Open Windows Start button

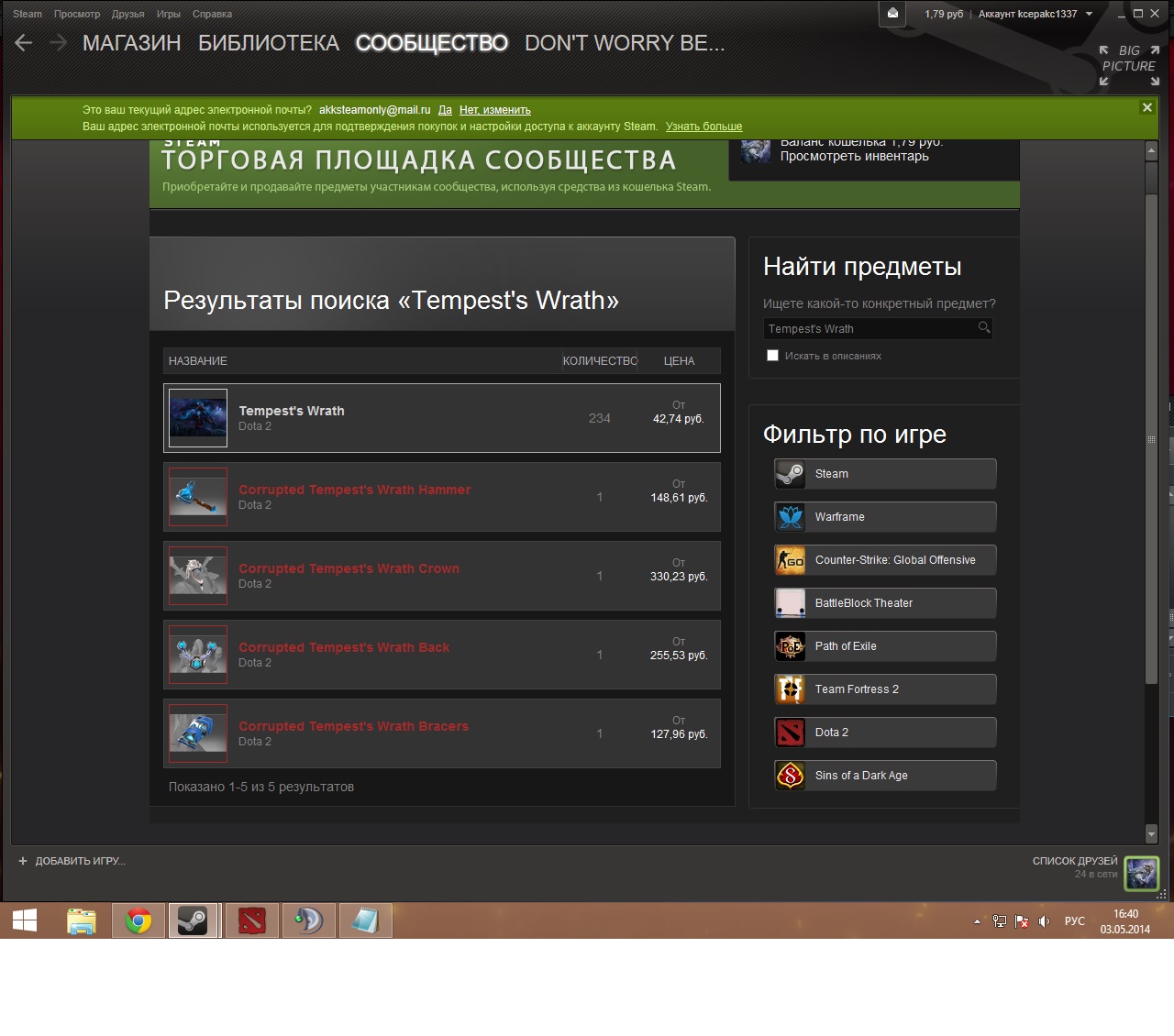pos(25,920)
